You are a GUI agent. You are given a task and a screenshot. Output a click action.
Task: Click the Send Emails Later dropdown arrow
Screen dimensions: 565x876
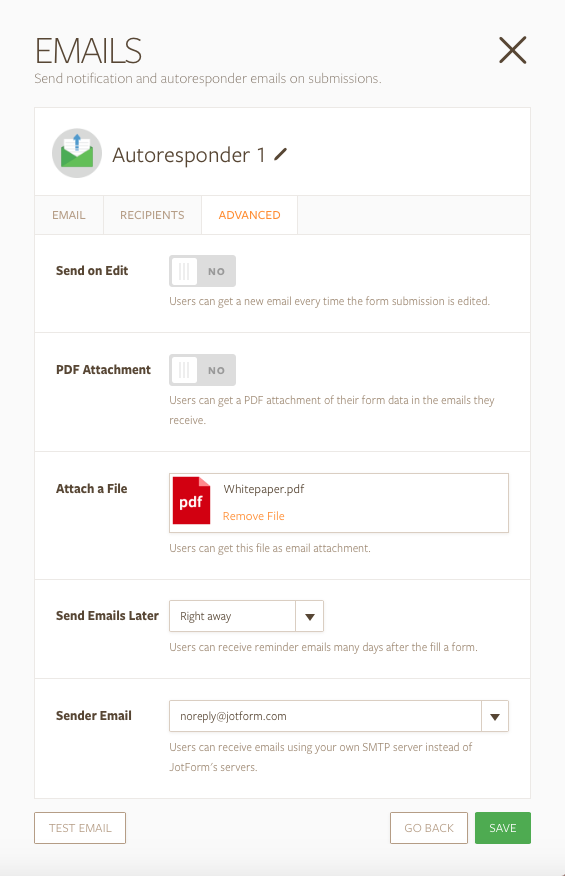310,616
